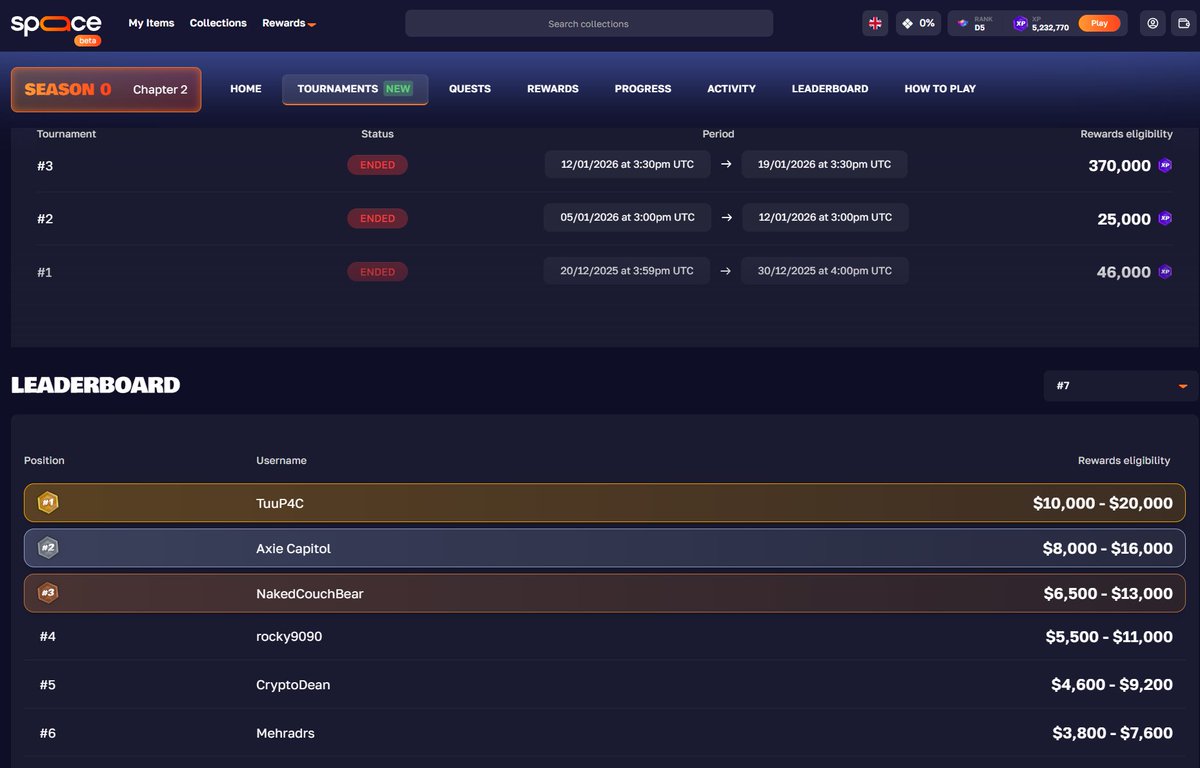Select the UK flag language icon
The image size is (1200, 768).
point(875,22)
